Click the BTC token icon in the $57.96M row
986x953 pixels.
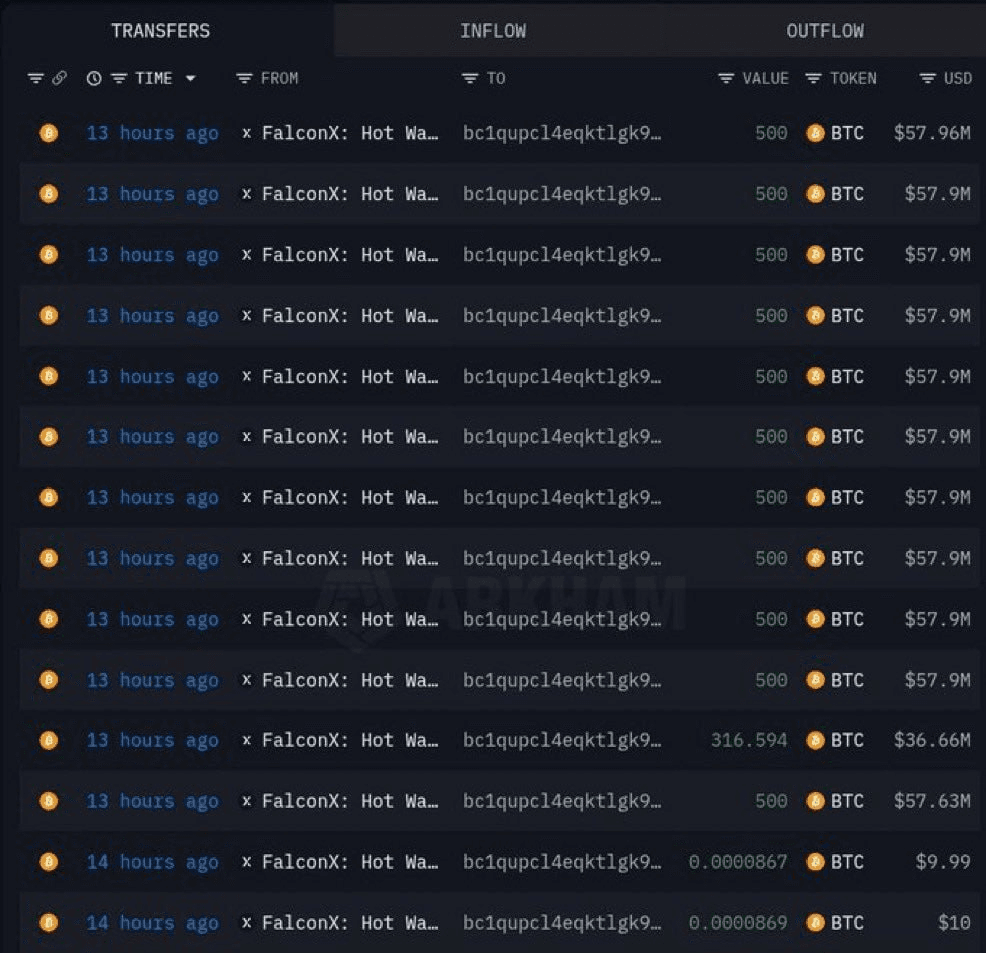click(816, 133)
